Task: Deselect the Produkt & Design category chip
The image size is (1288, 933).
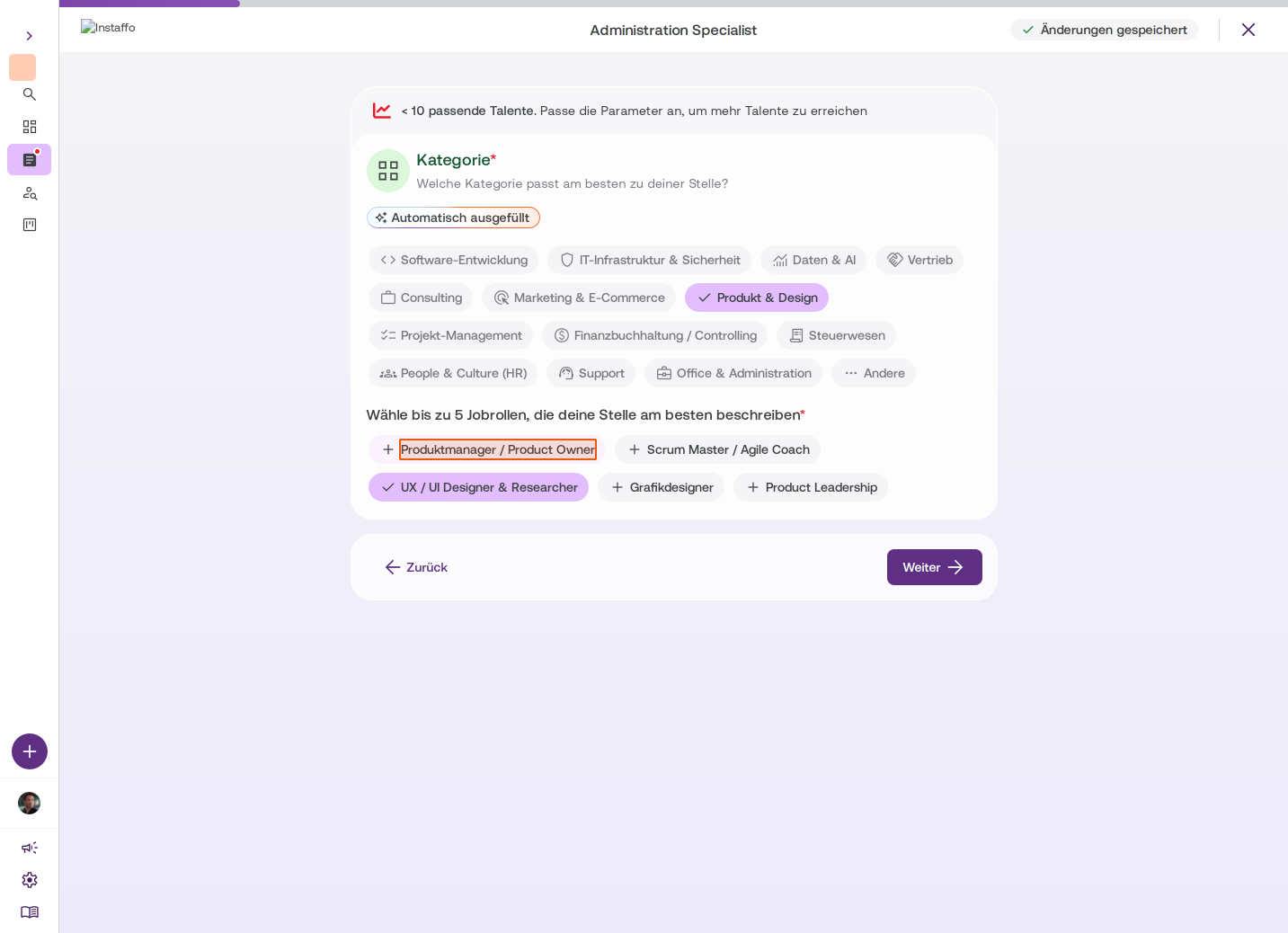Action: [757, 298]
